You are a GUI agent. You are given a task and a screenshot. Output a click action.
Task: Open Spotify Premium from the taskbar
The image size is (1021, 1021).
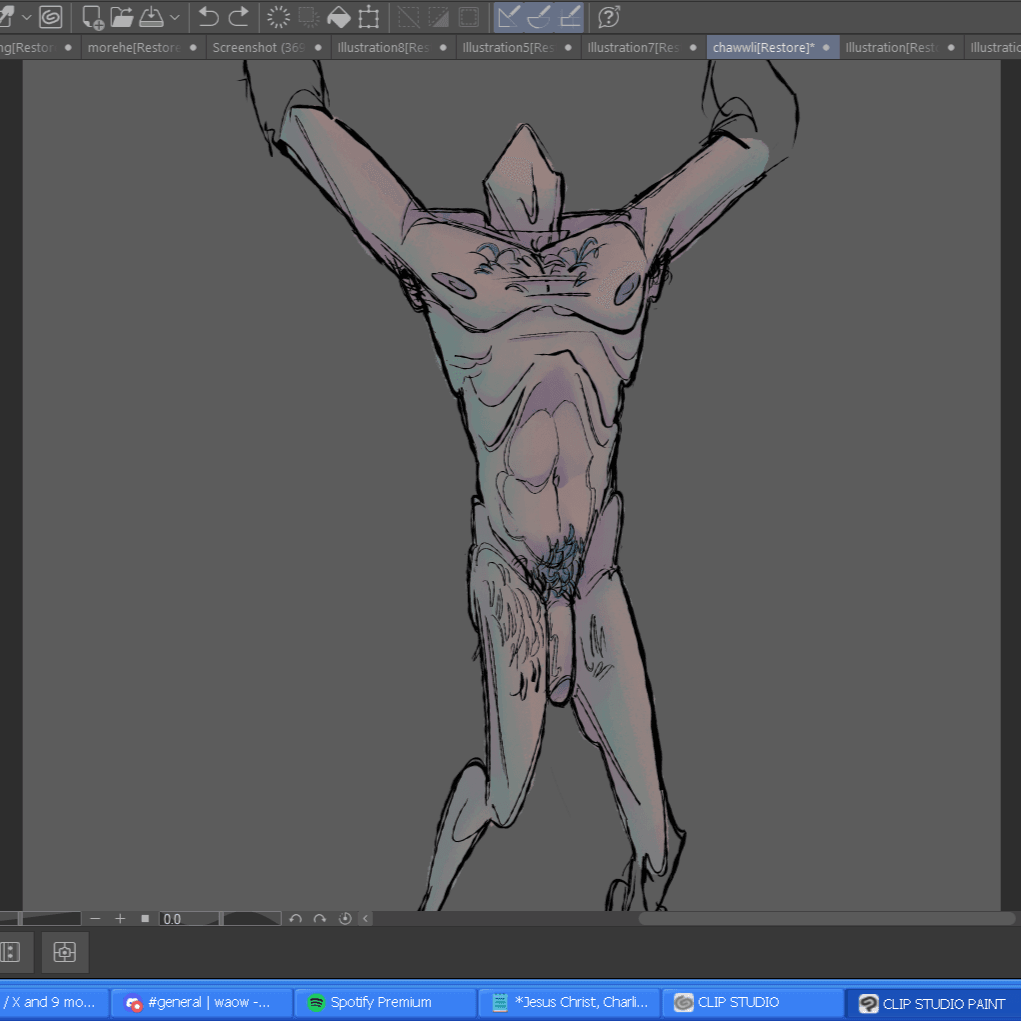pyautogui.click(x=384, y=1002)
